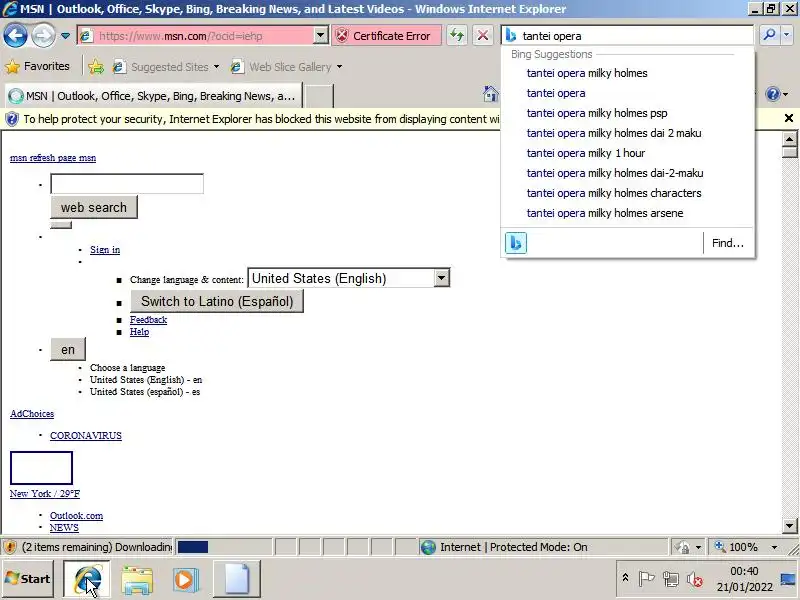This screenshot has width=800, height=600.
Task: Open a new blank tab
Action: [319, 96]
